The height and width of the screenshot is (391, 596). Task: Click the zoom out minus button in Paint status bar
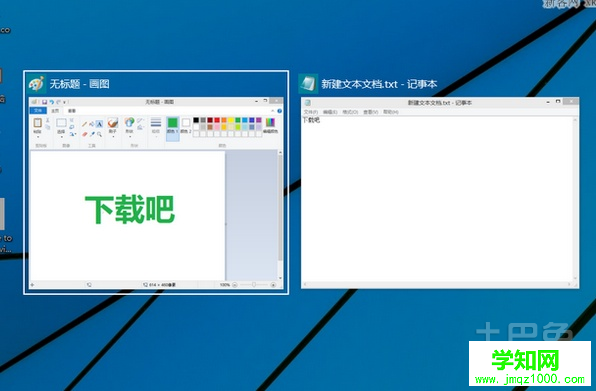click(235, 285)
